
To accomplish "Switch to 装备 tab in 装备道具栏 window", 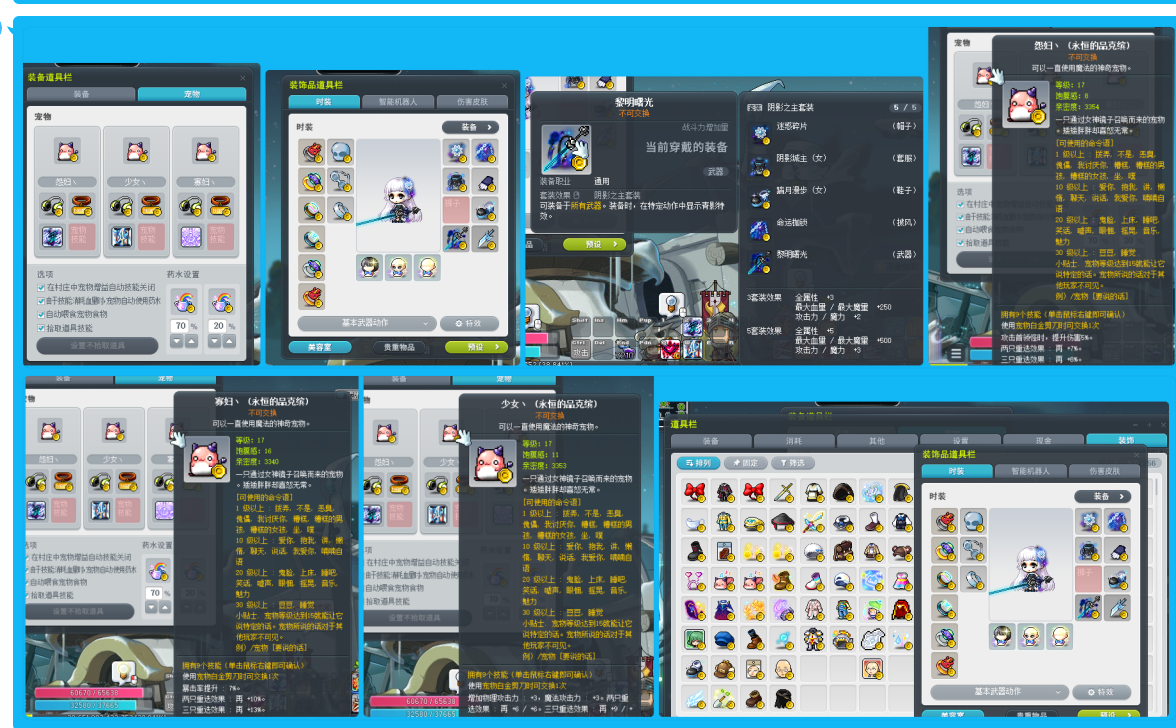I will tap(81, 94).
